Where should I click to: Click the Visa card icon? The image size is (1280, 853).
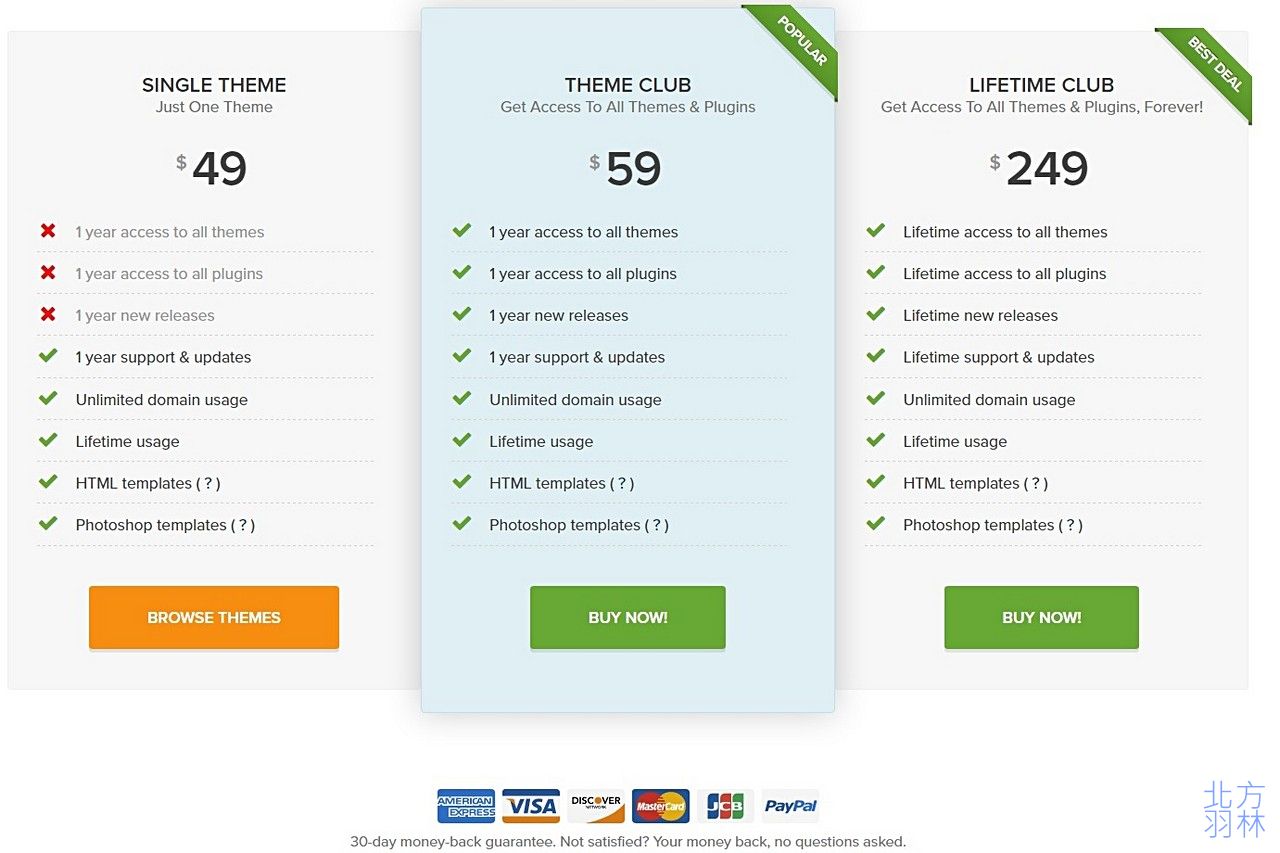point(531,806)
